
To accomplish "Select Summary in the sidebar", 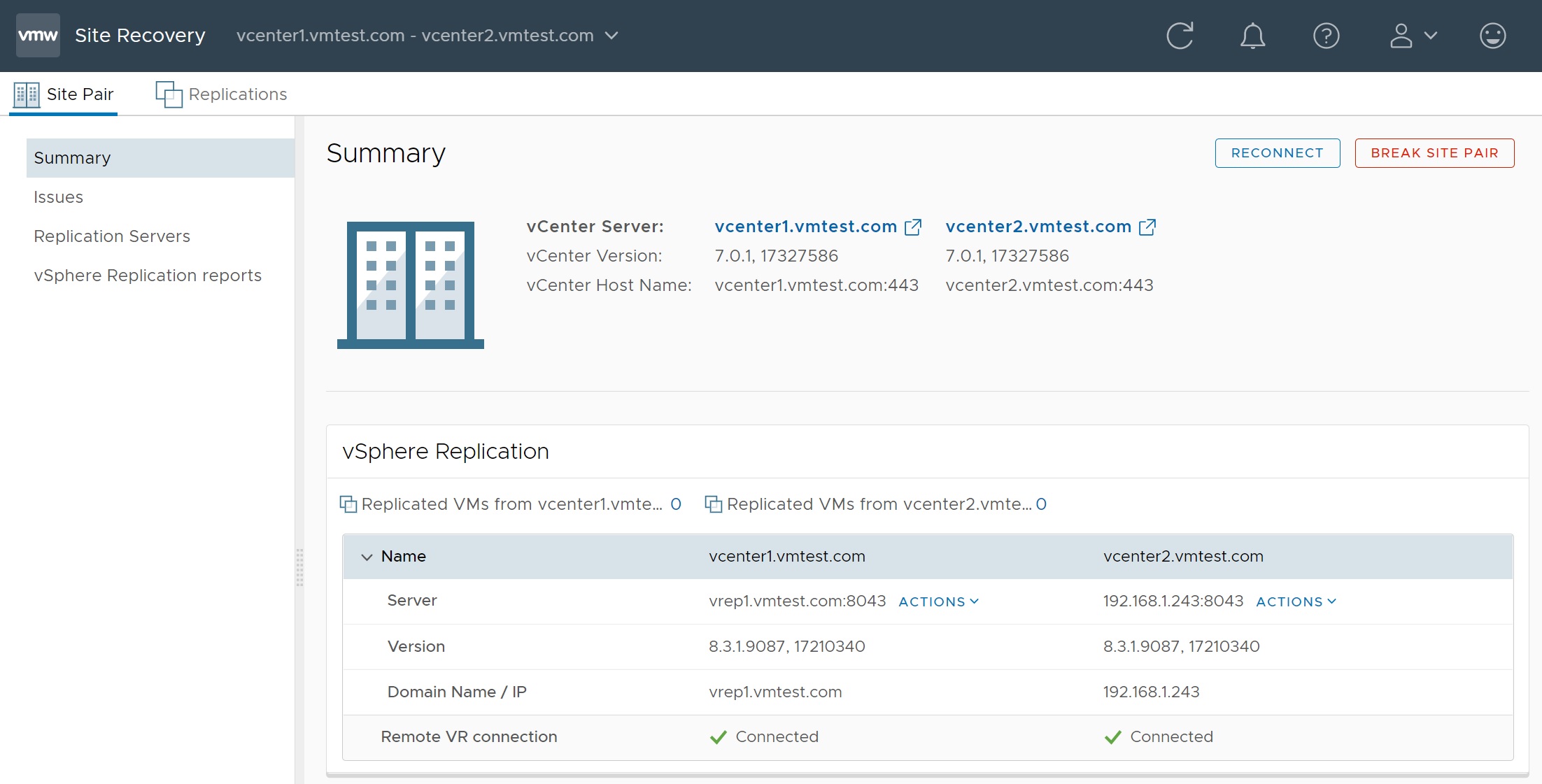I will (x=160, y=158).
